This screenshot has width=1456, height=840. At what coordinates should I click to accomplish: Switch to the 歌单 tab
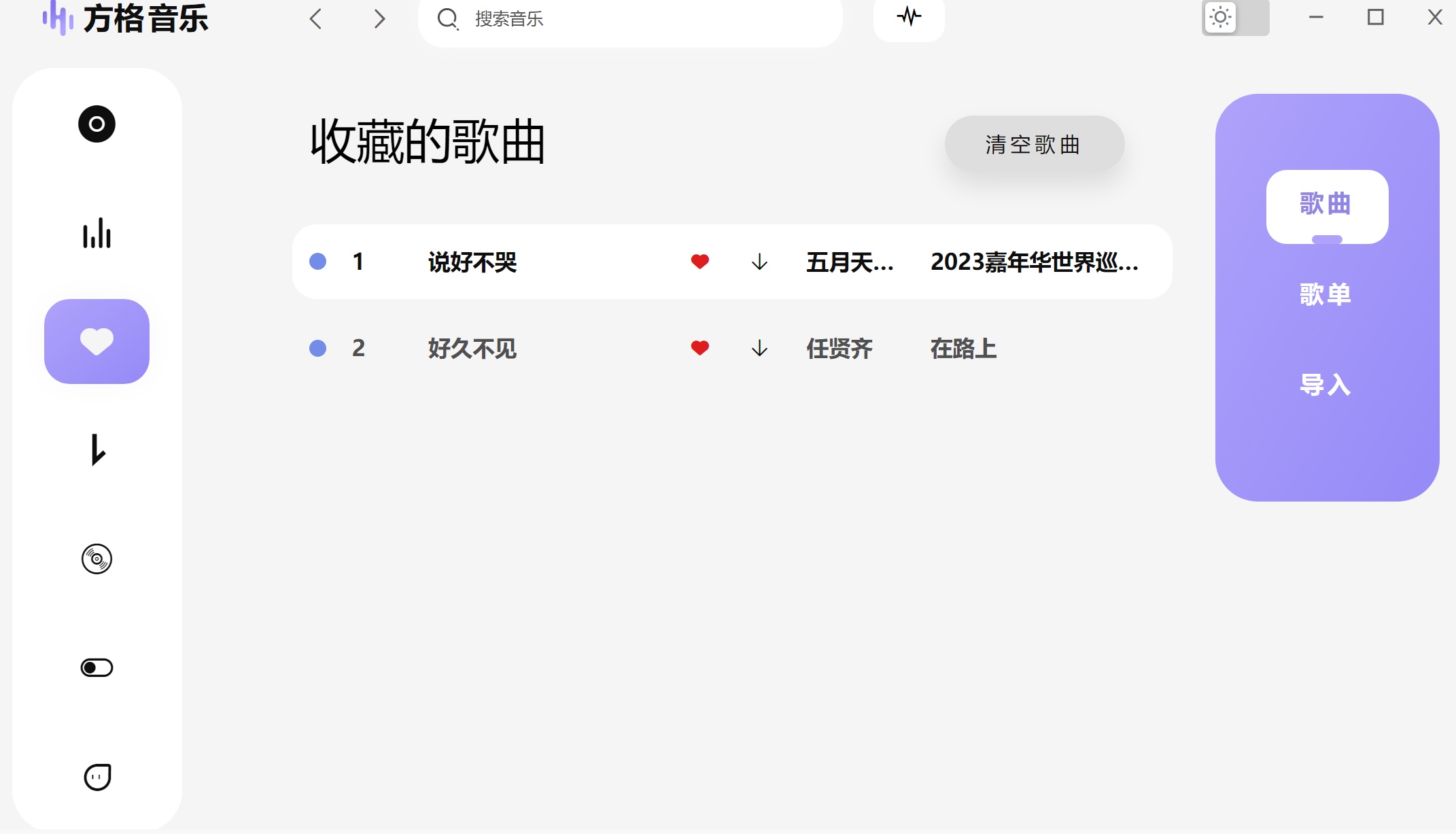click(x=1325, y=294)
